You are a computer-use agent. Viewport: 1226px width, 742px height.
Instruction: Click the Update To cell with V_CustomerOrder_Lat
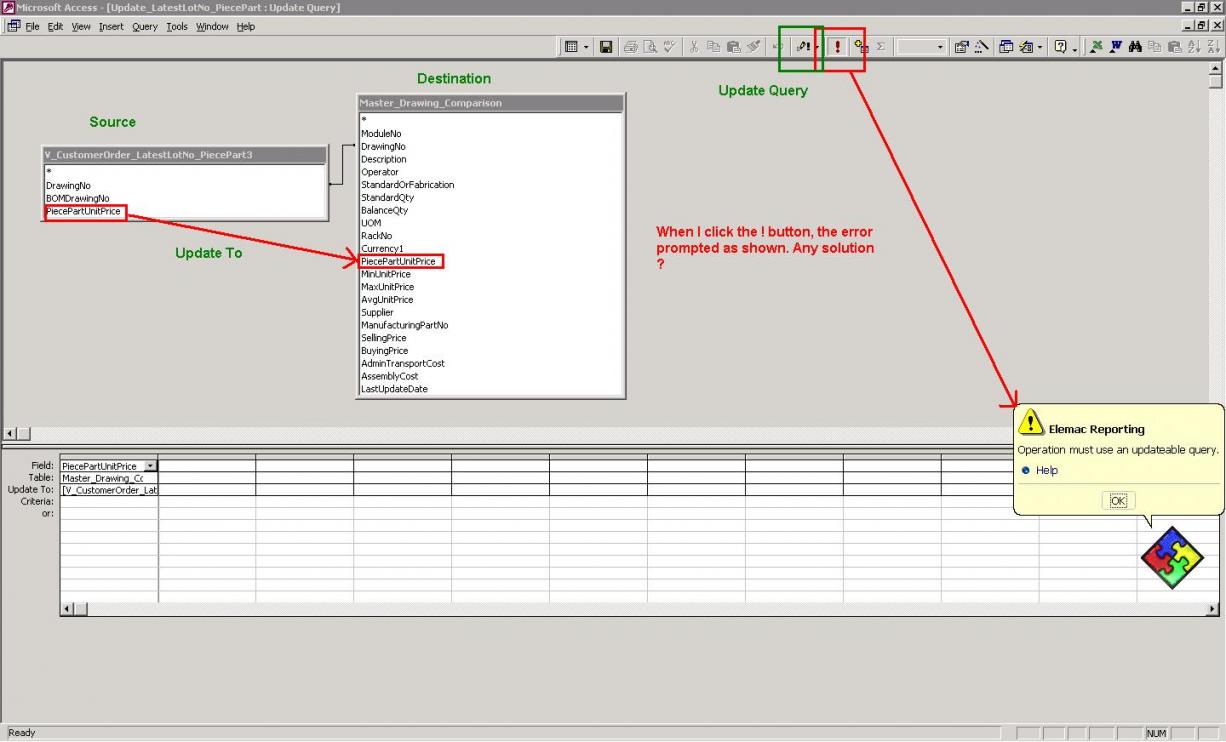tap(109, 490)
